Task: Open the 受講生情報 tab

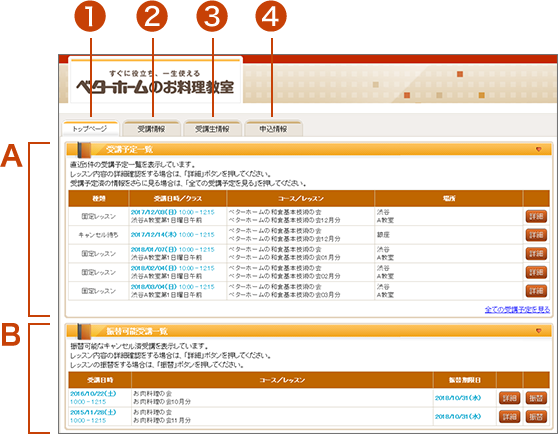Action: click(212, 129)
